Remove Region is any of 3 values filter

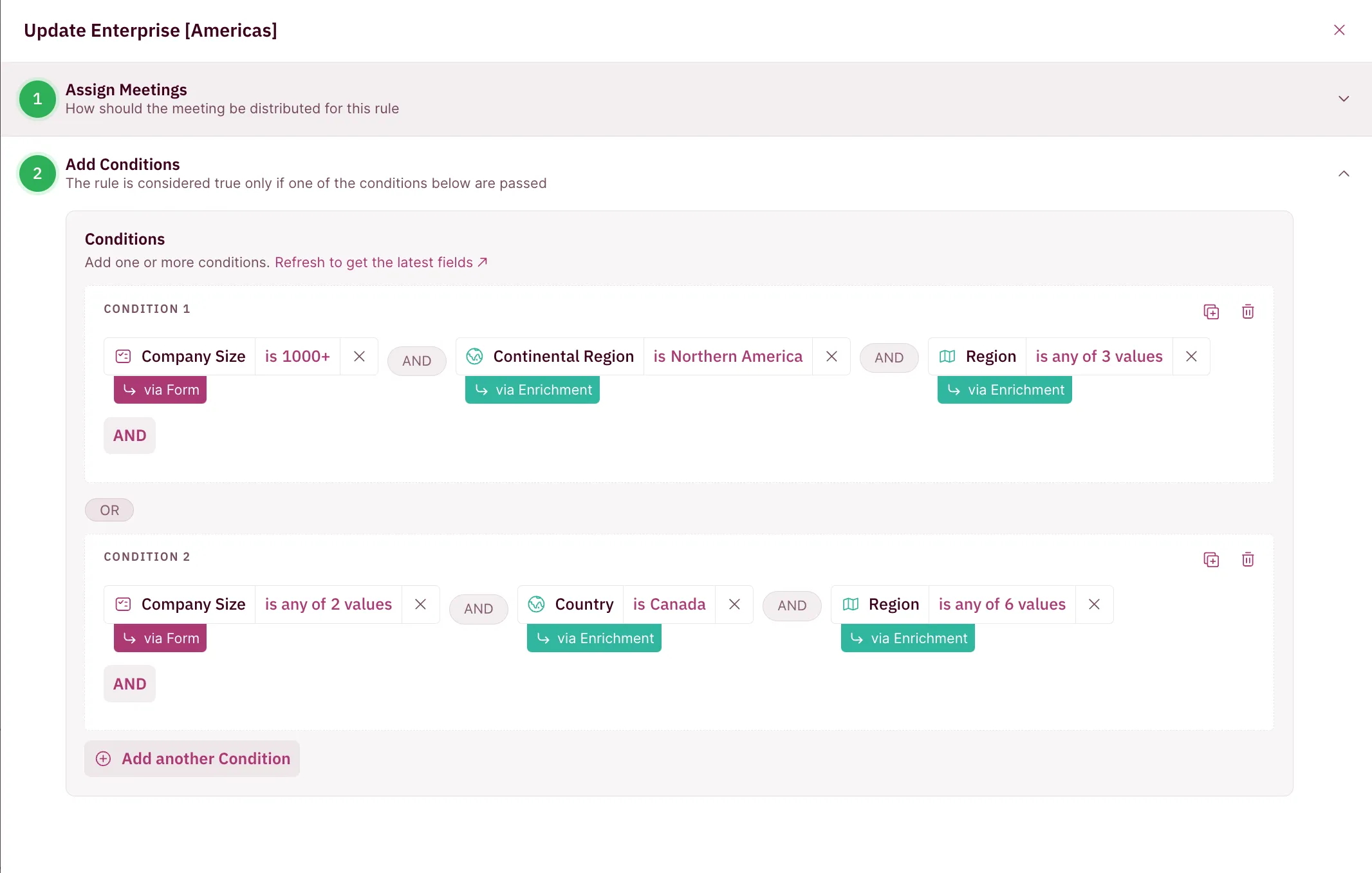[x=1191, y=356]
